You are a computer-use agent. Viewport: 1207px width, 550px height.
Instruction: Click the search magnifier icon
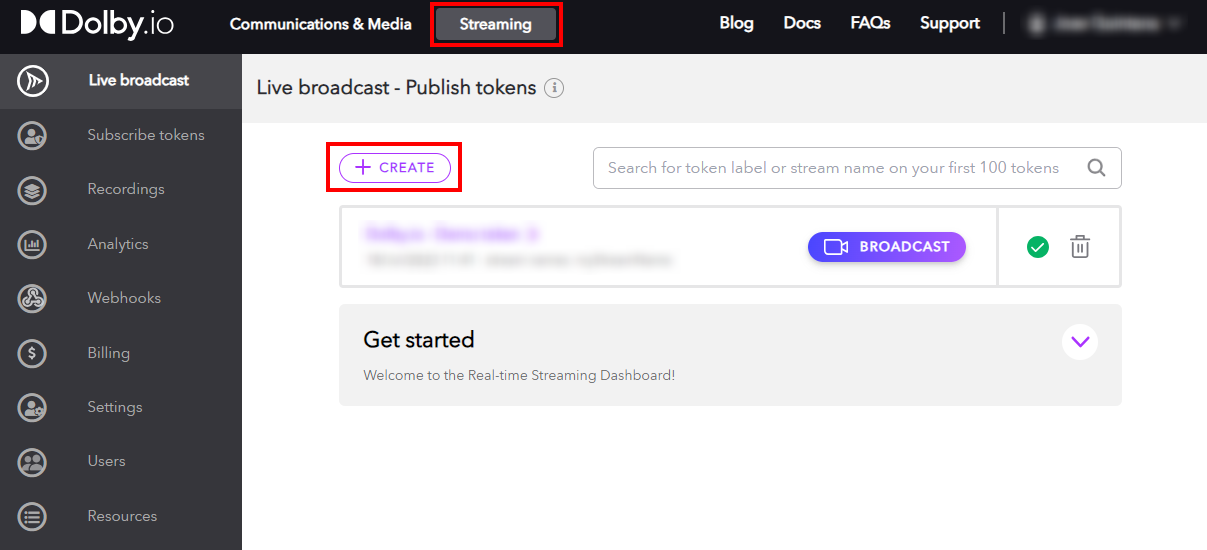click(1096, 168)
